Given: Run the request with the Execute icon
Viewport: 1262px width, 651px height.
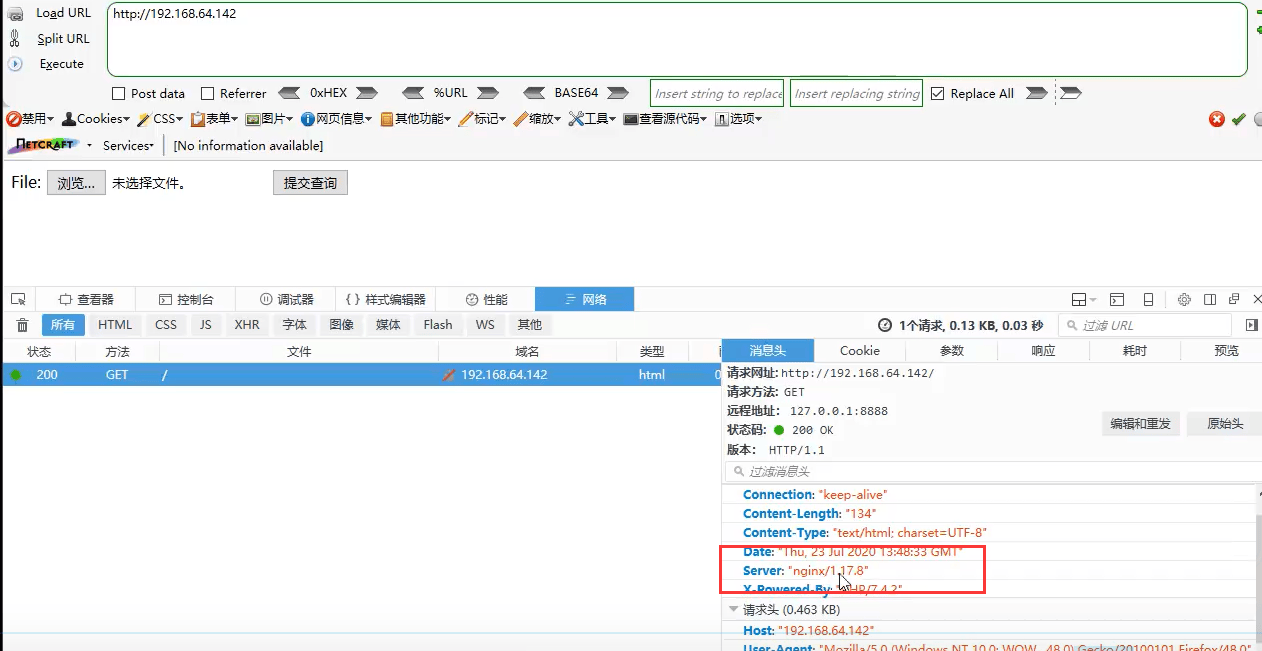Looking at the screenshot, I should 14,64.
